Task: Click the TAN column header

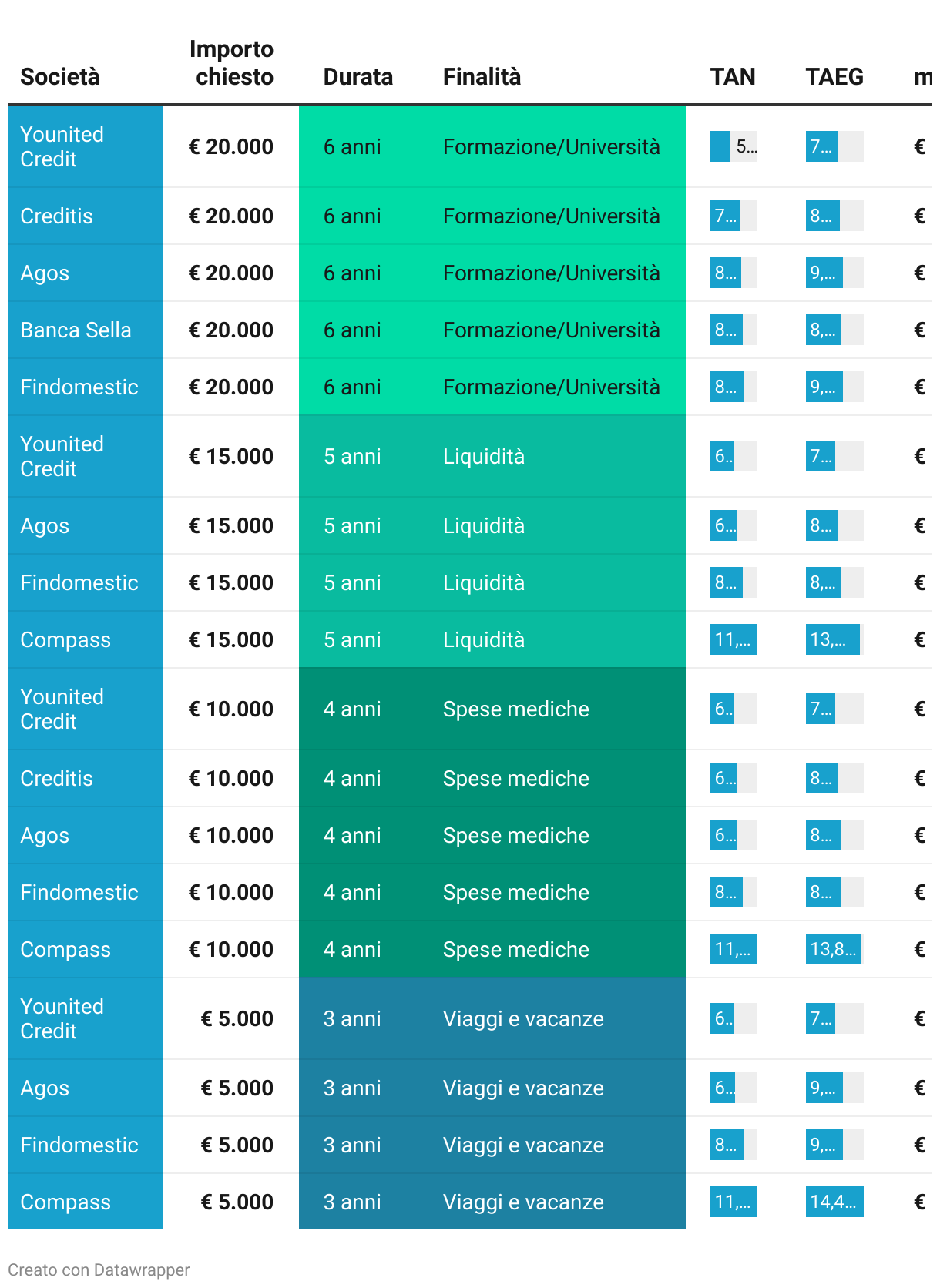Action: (x=732, y=77)
